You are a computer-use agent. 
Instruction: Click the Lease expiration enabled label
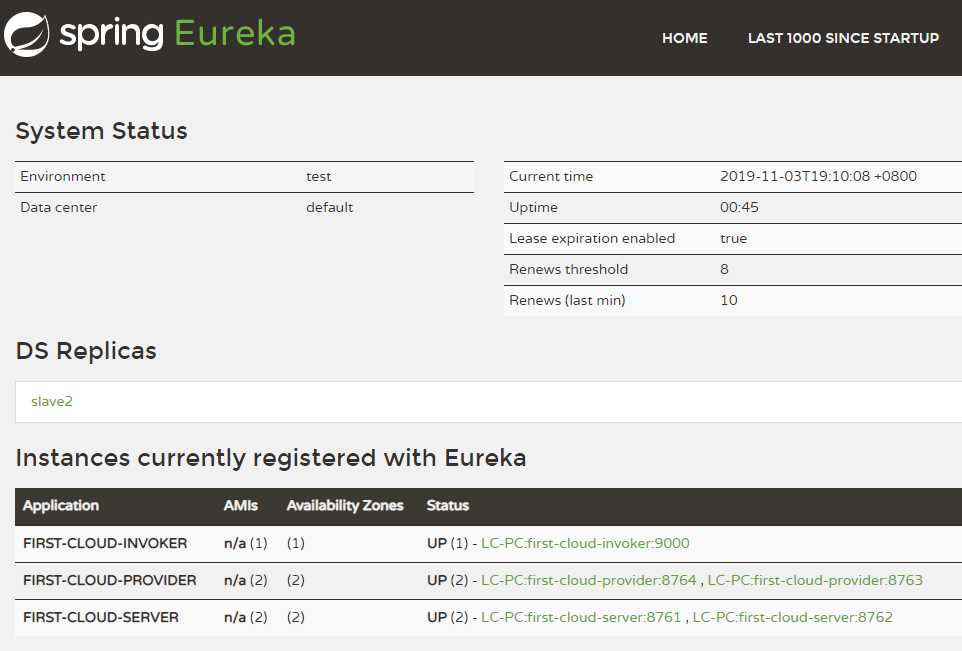pyautogui.click(x=592, y=238)
